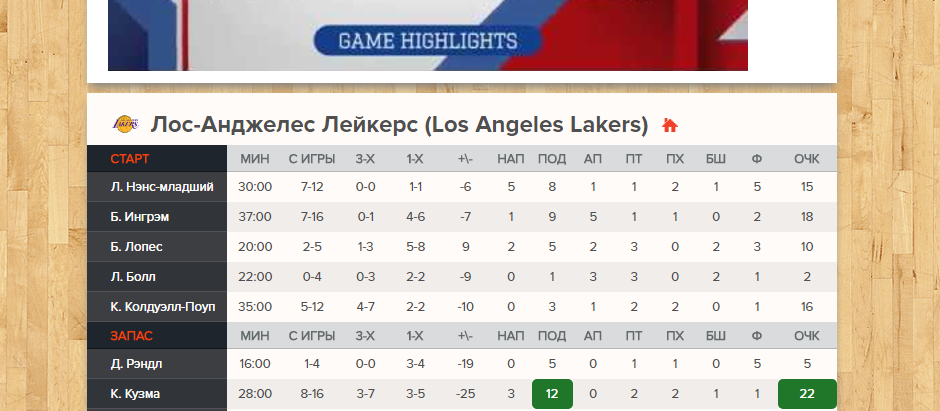Viewport: 940px width, 411px height.
Task: Click the С ИГРЫ header in starters
Action: tap(311, 159)
